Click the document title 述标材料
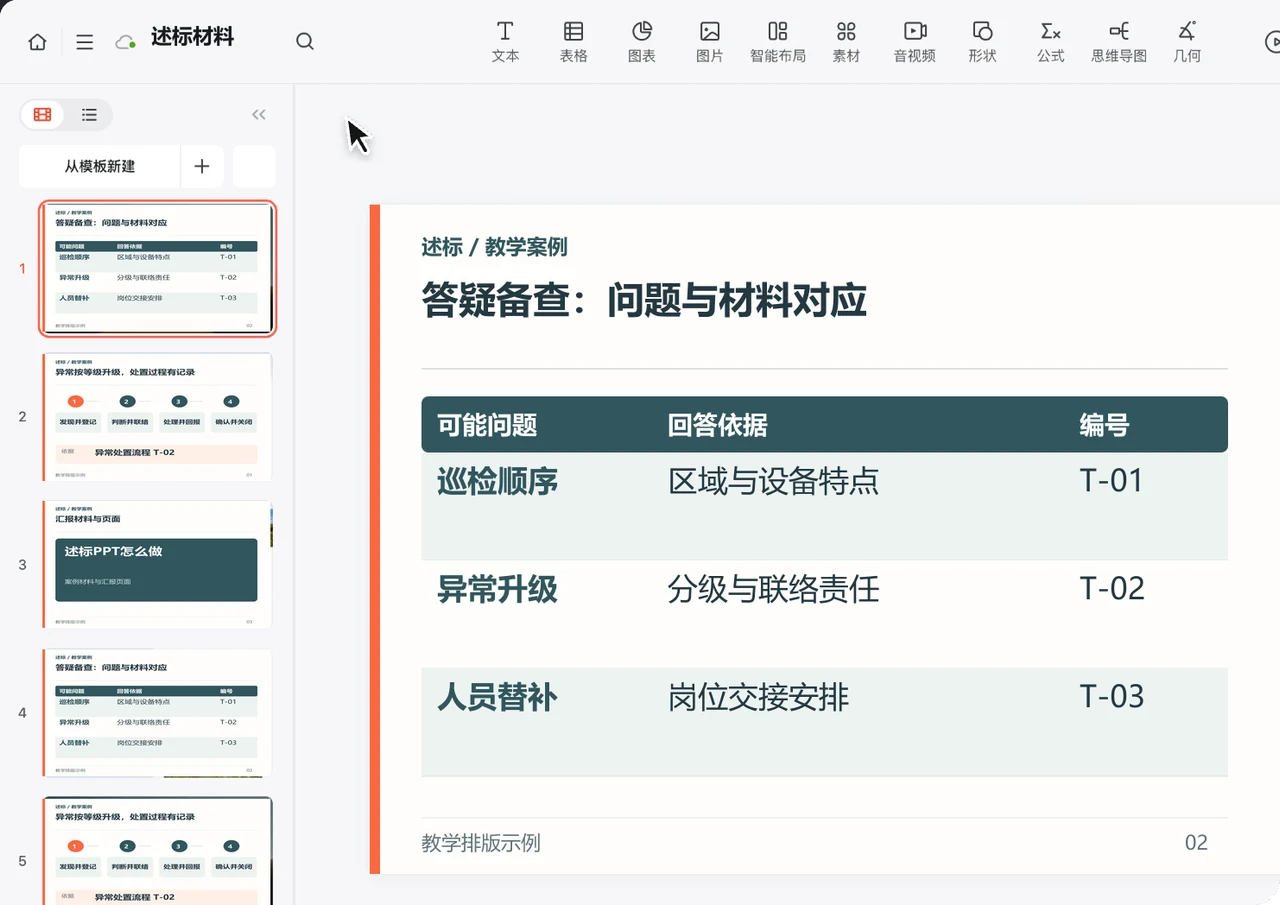 click(192, 38)
